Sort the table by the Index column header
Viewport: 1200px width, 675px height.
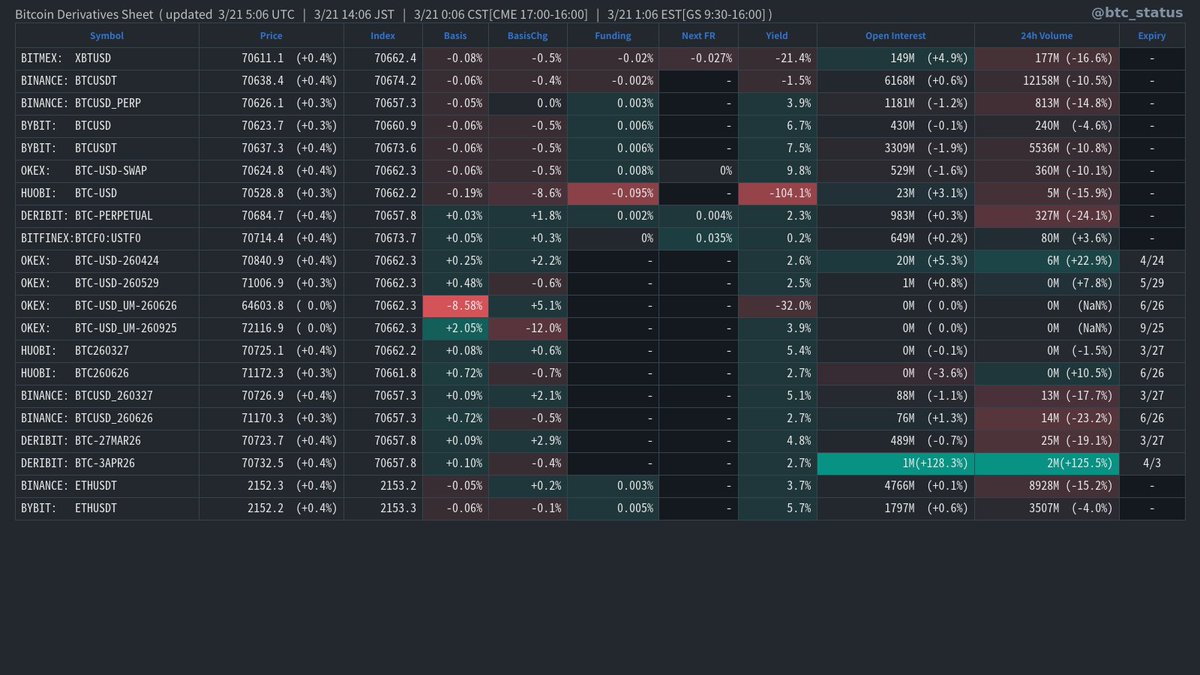(x=382, y=35)
